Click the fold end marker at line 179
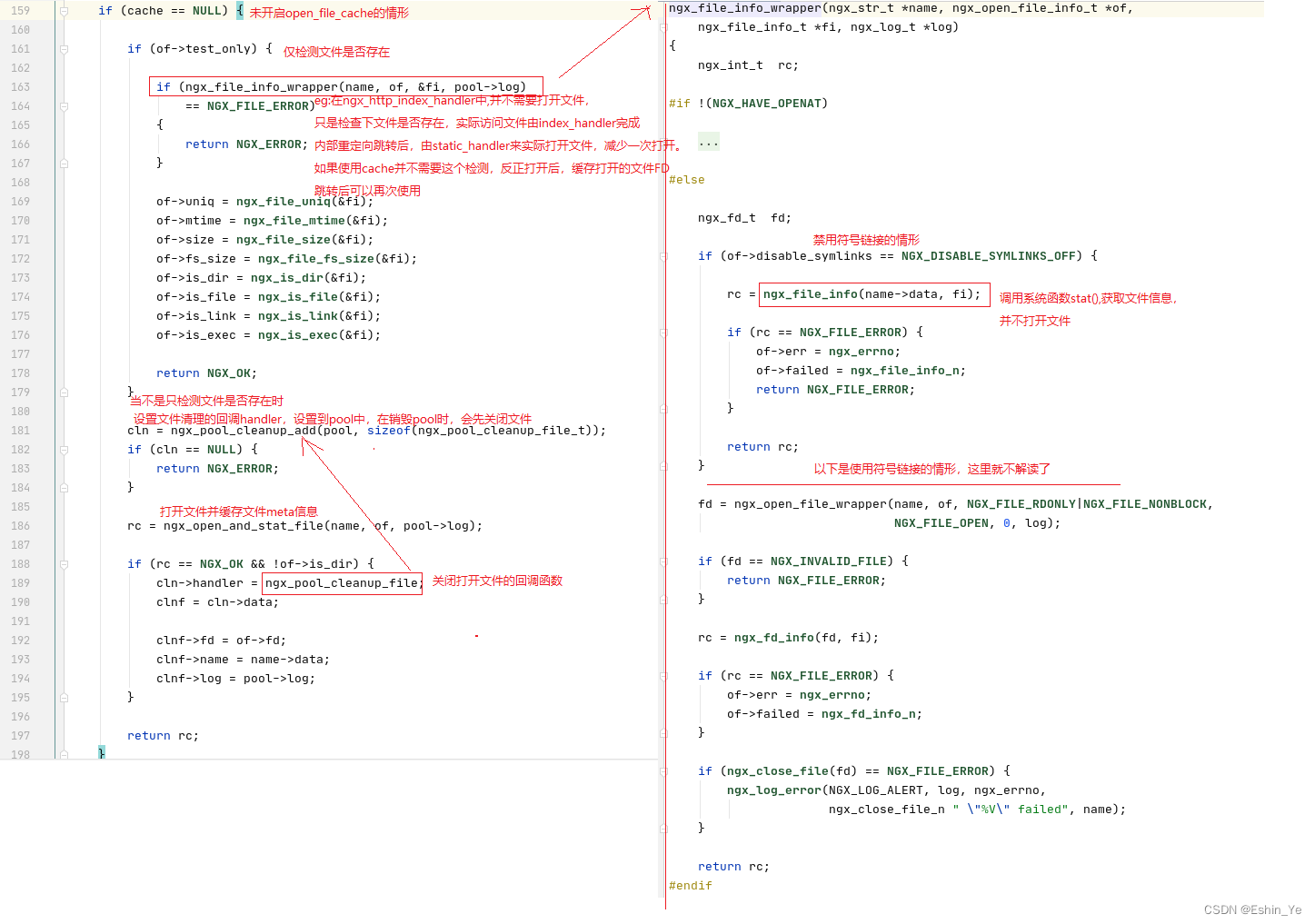 point(64,392)
